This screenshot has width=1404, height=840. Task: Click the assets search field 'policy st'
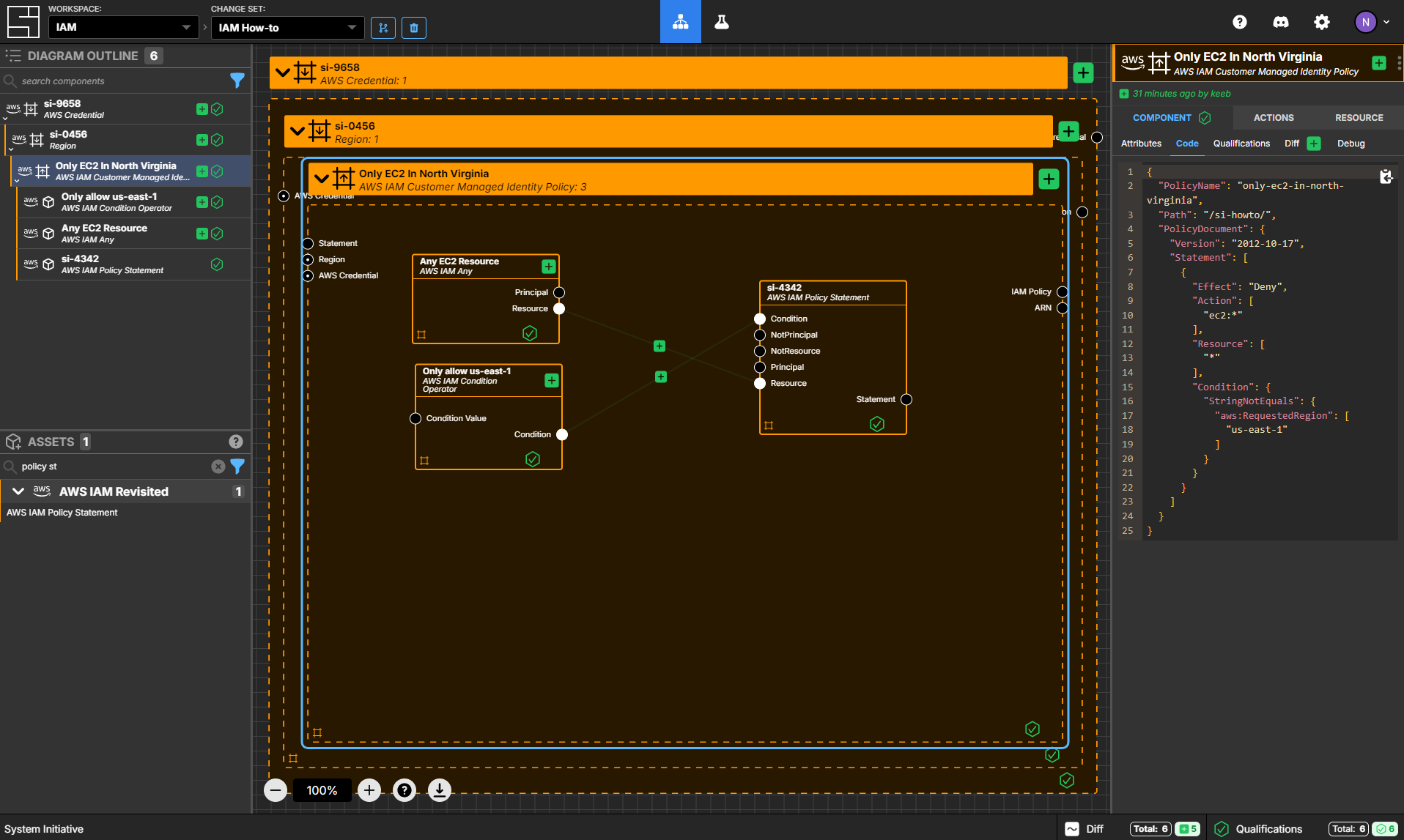[114, 467]
